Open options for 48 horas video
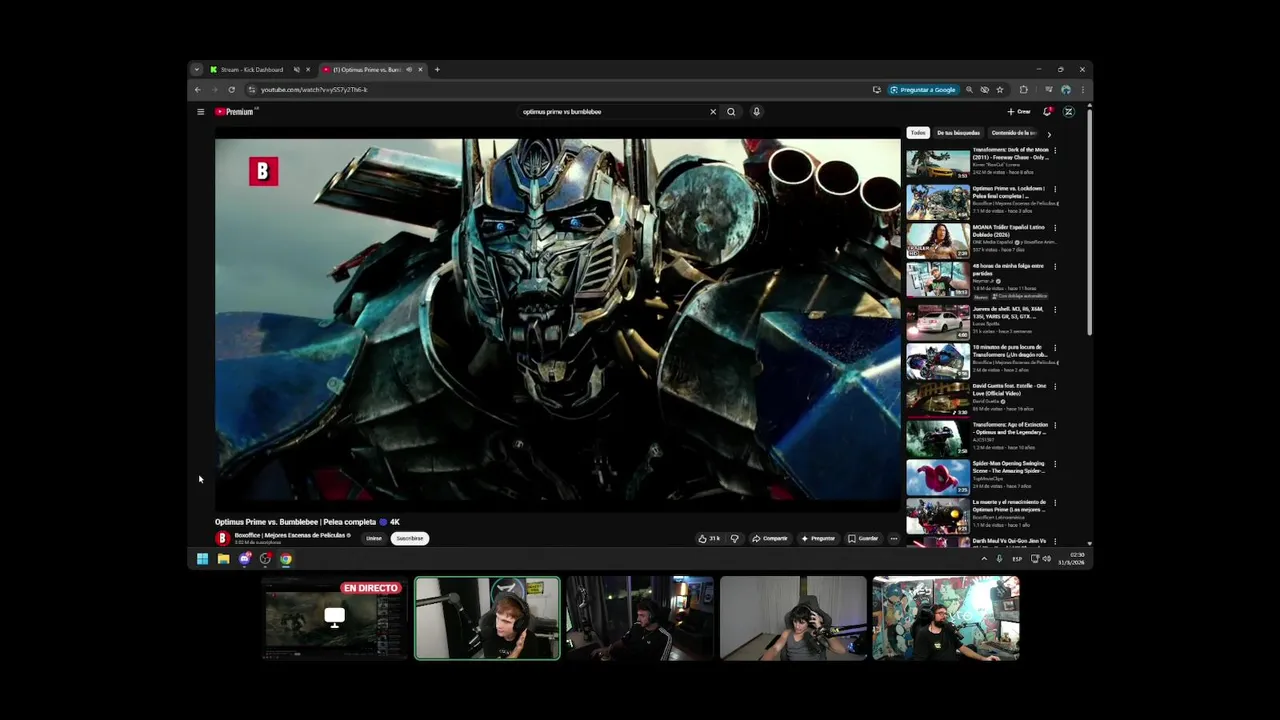Image resolution: width=1280 pixels, height=720 pixels. tap(1055, 267)
